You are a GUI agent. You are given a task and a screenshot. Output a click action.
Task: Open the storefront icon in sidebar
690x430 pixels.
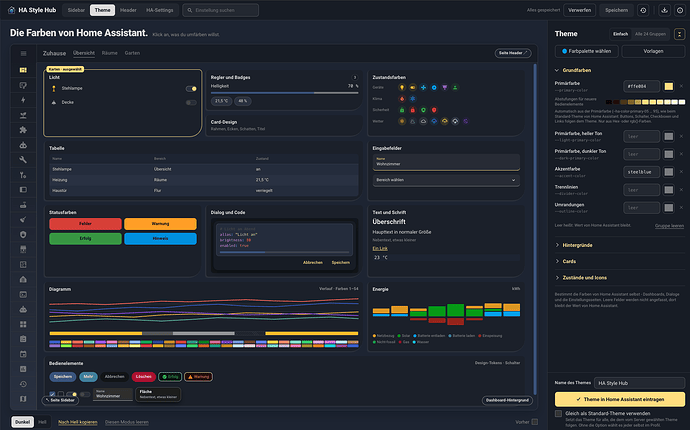pyautogui.click(x=23, y=250)
